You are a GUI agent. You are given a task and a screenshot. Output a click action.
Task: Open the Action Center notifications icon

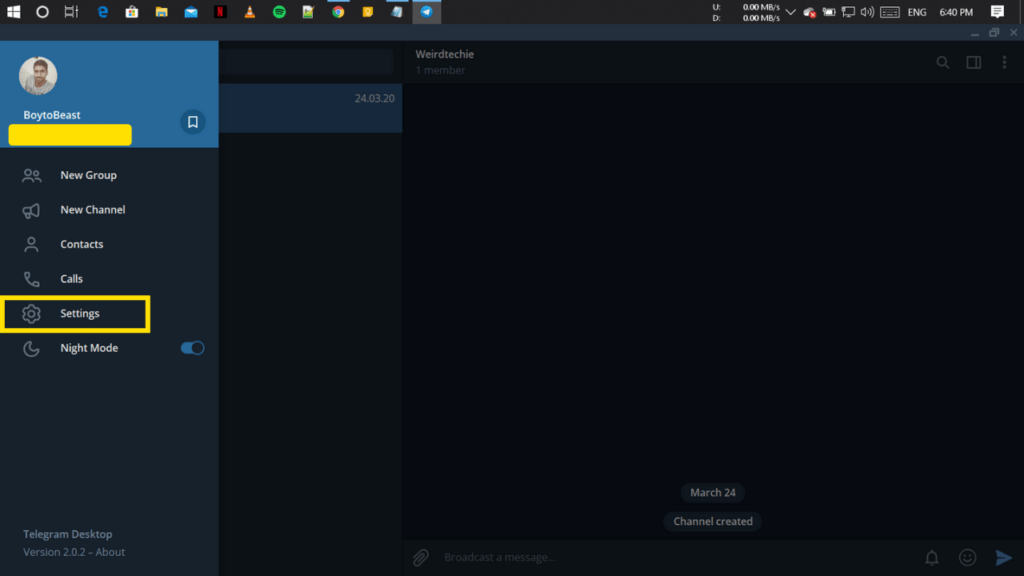pyautogui.click(x=997, y=12)
